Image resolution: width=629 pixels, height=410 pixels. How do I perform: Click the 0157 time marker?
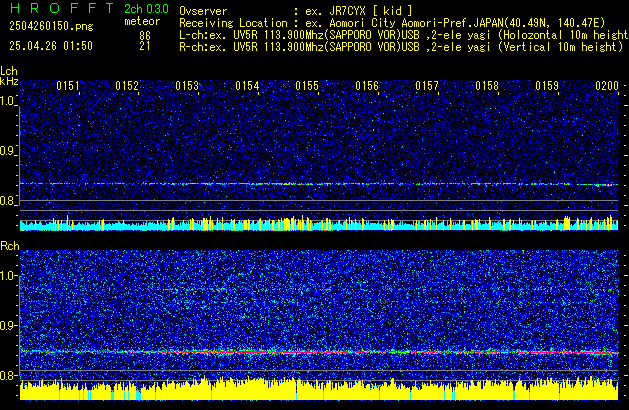coord(427,86)
